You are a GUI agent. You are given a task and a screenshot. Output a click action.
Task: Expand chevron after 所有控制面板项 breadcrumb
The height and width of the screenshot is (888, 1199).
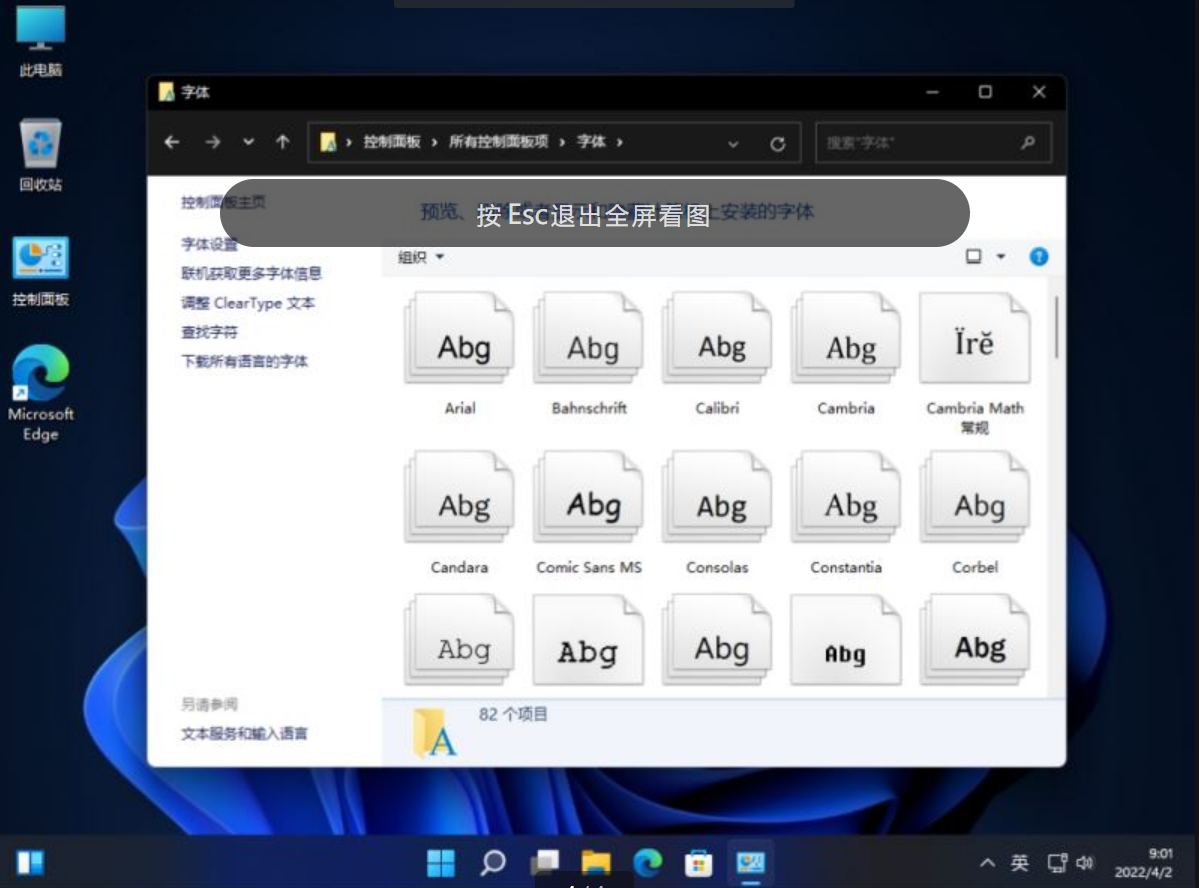pos(562,142)
